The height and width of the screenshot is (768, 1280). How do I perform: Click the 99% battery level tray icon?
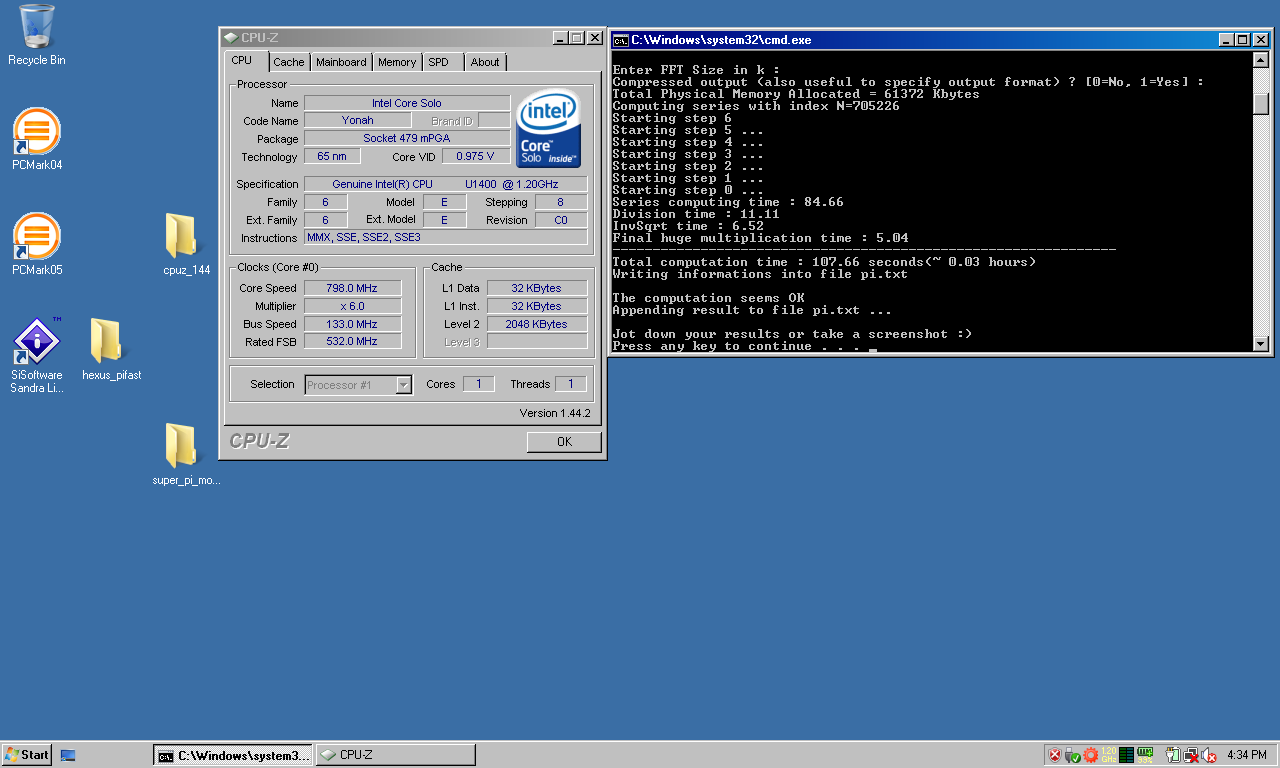point(1145,755)
